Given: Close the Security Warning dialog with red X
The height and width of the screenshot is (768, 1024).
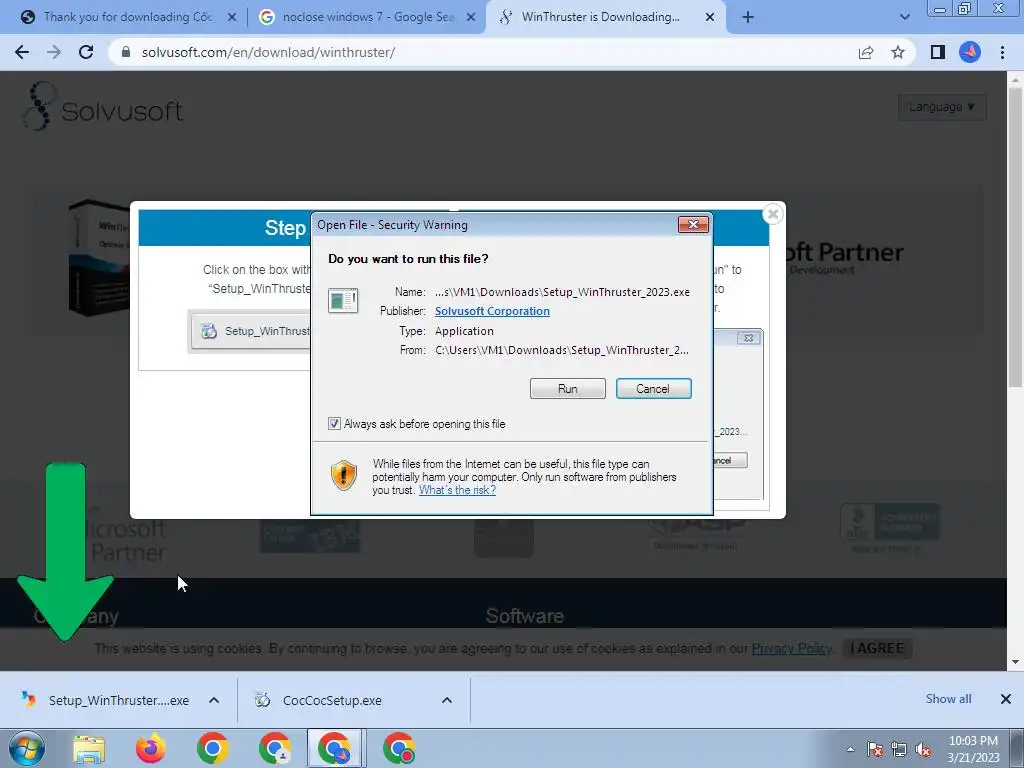Looking at the screenshot, I should [693, 225].
